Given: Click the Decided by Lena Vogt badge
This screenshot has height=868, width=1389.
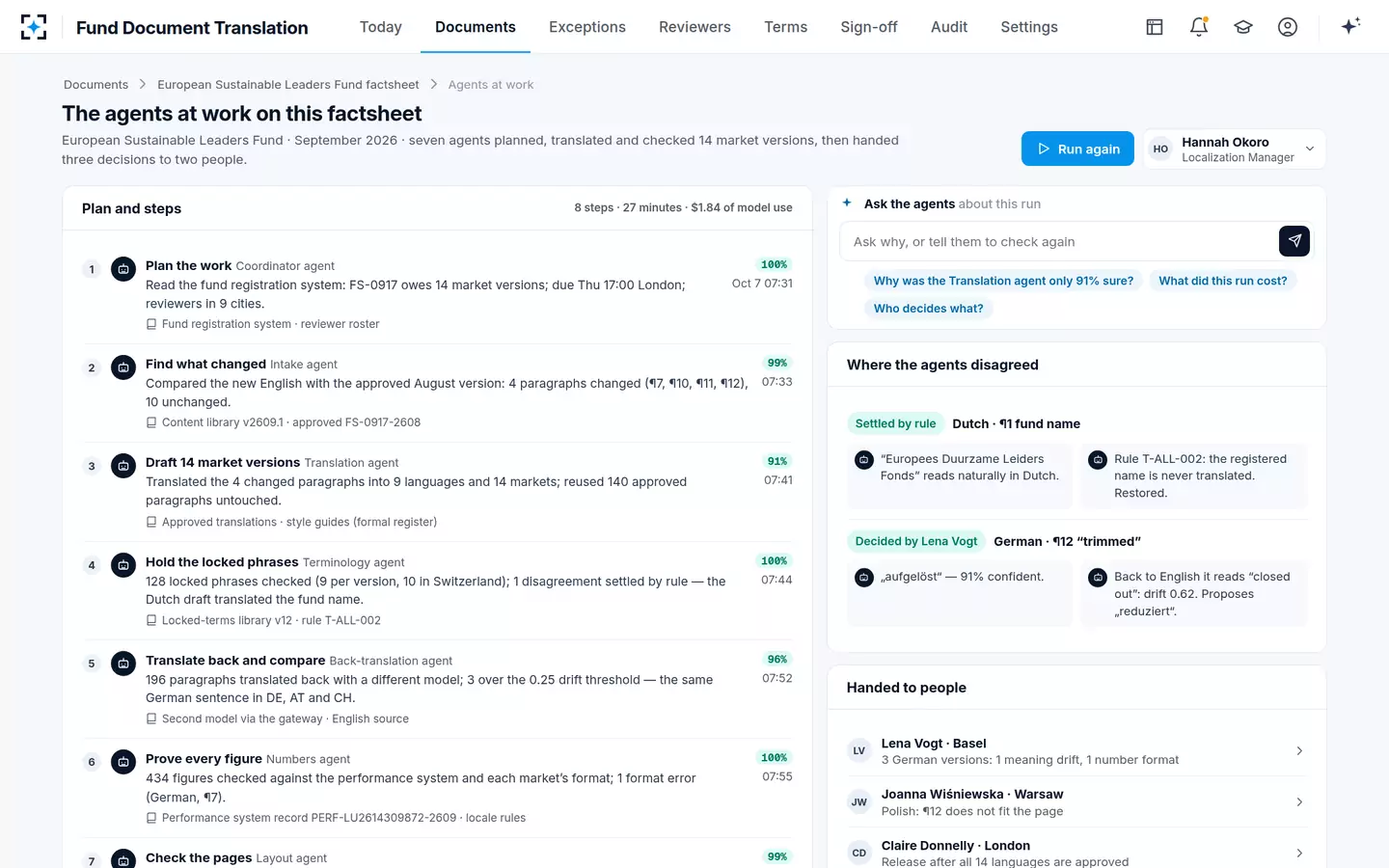Looking at the screenshot, I should point(916,541).
